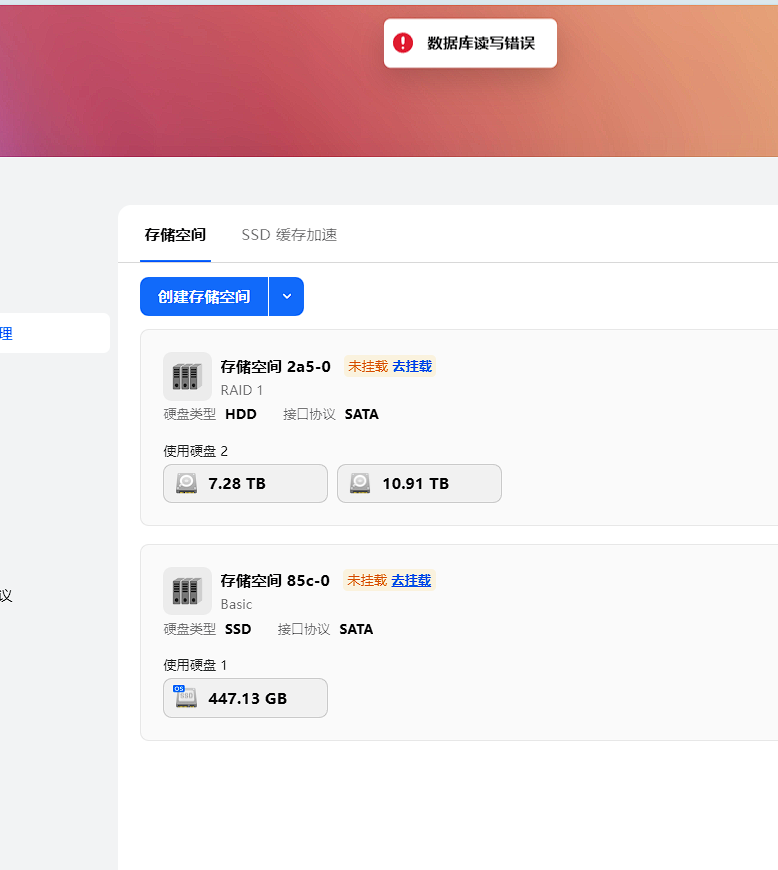
Task: Click the 去挂载 link for 存储空间 2a5-0
Action: (412, 366)
